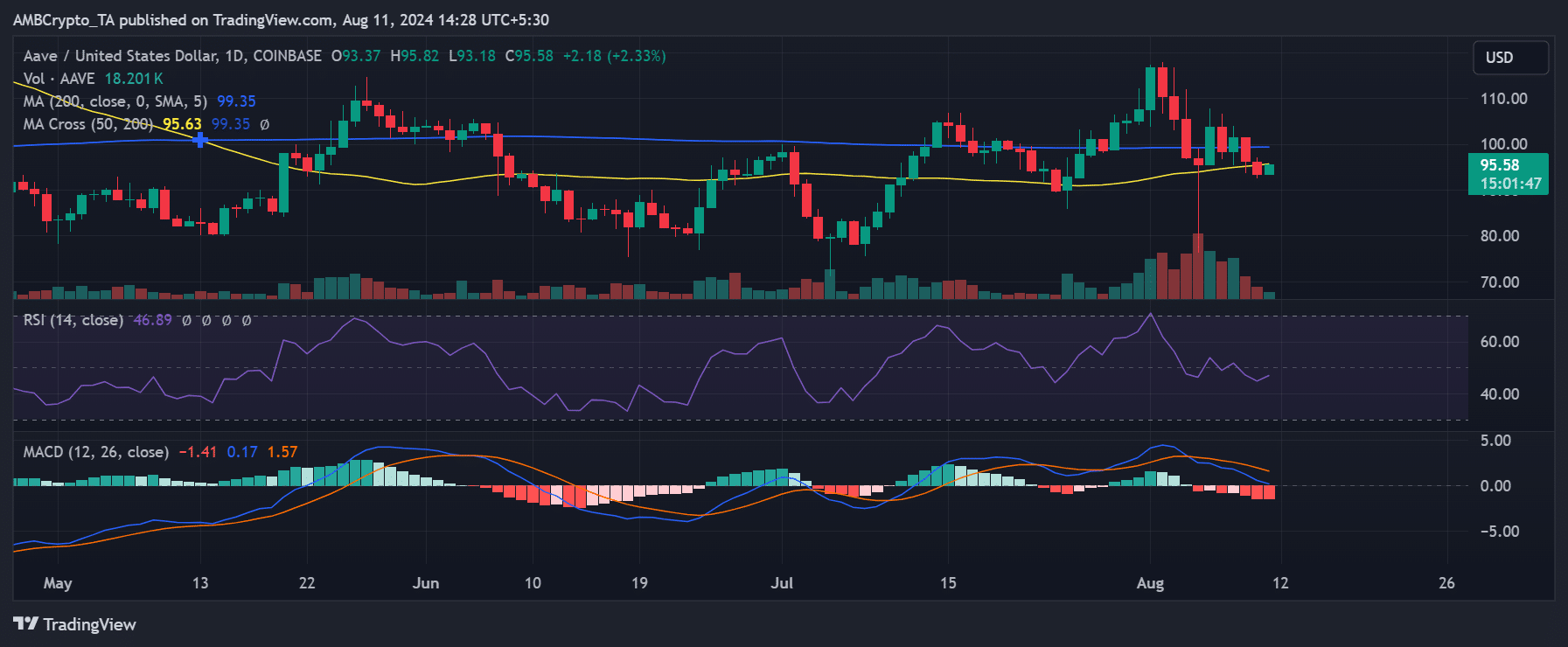
Task: Click the RSI value 46.89
Action: coord(152,320)
